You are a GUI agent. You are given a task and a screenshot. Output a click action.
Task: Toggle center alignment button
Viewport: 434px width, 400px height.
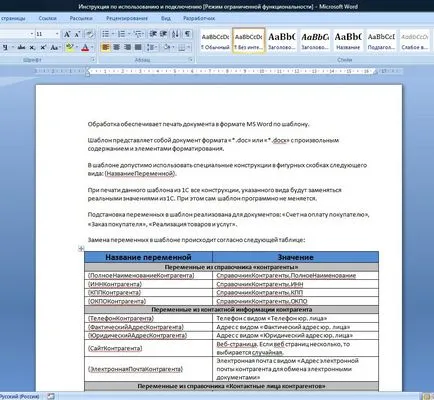pyautogui.click(x=116, y=48)
